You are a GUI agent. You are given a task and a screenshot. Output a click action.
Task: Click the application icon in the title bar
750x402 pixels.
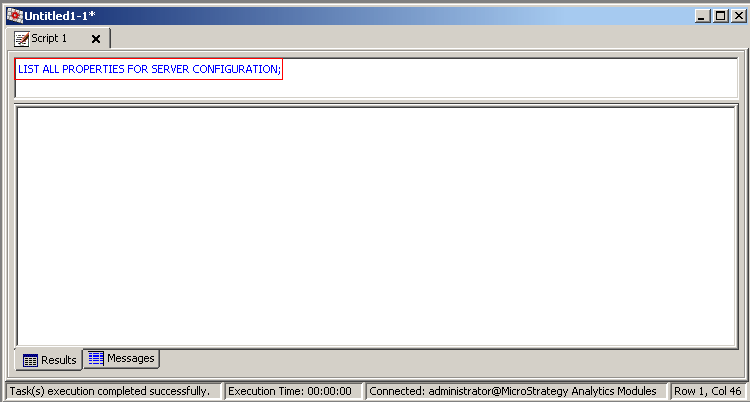pyautogui.click(x=15, y=15)
